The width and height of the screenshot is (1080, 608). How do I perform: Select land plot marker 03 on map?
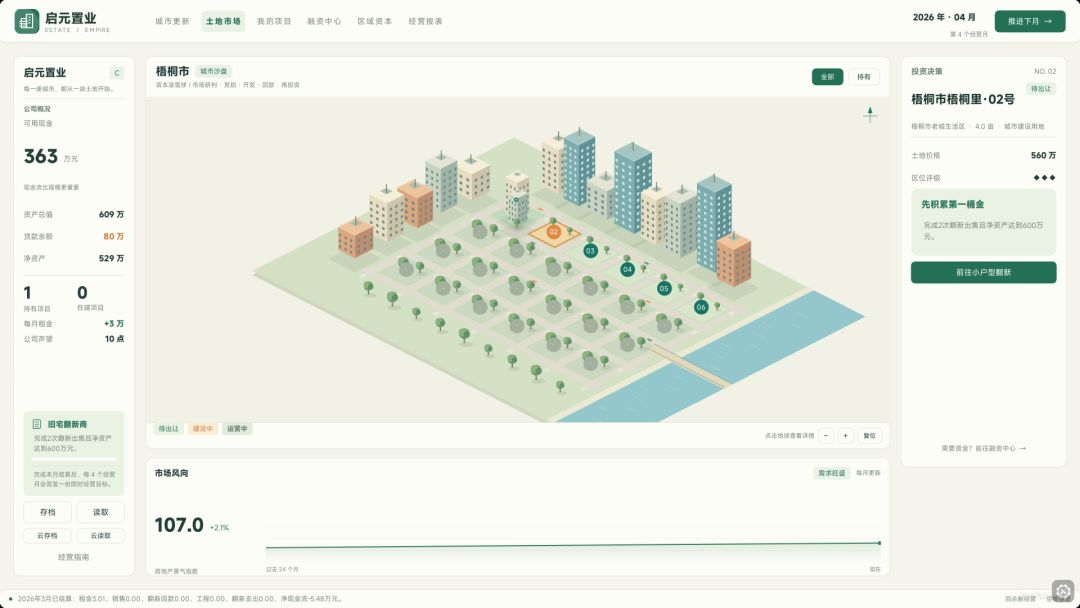click(590, 251)
